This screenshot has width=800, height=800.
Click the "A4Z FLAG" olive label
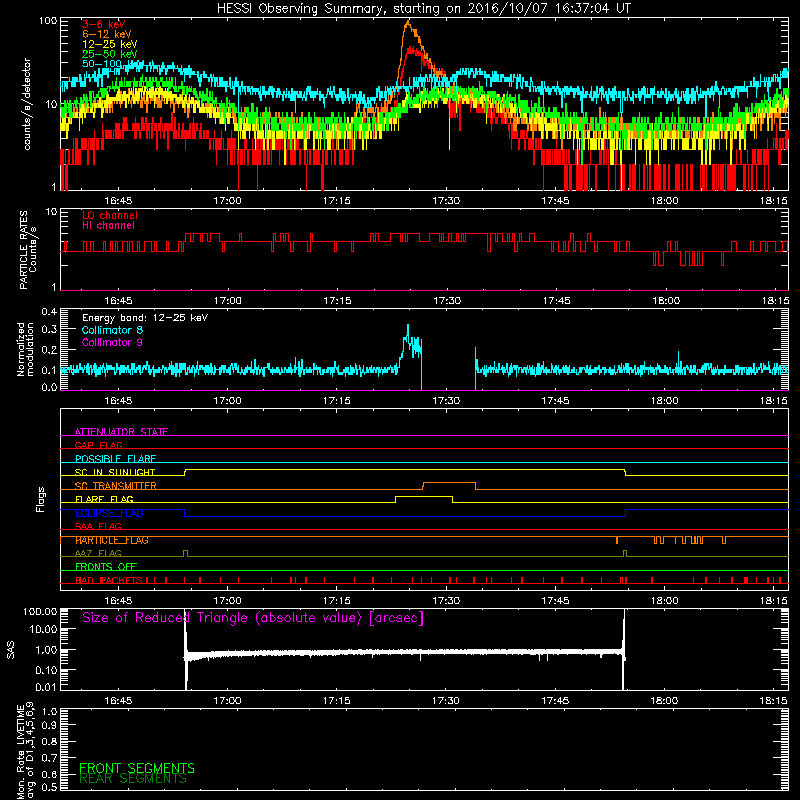[x=98, y=553]
